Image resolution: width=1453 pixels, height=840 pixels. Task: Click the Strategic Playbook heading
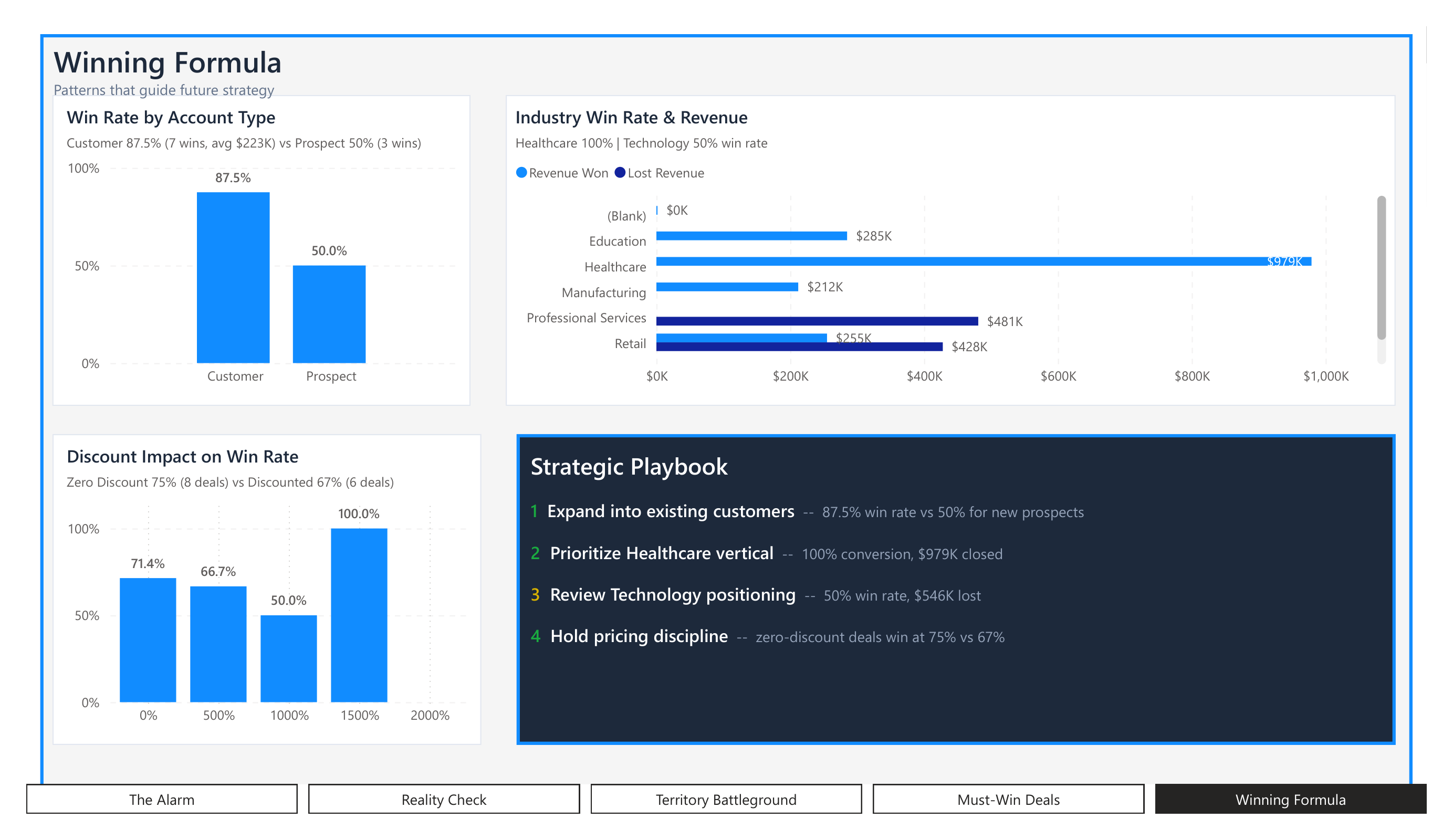tap(629, 466)
